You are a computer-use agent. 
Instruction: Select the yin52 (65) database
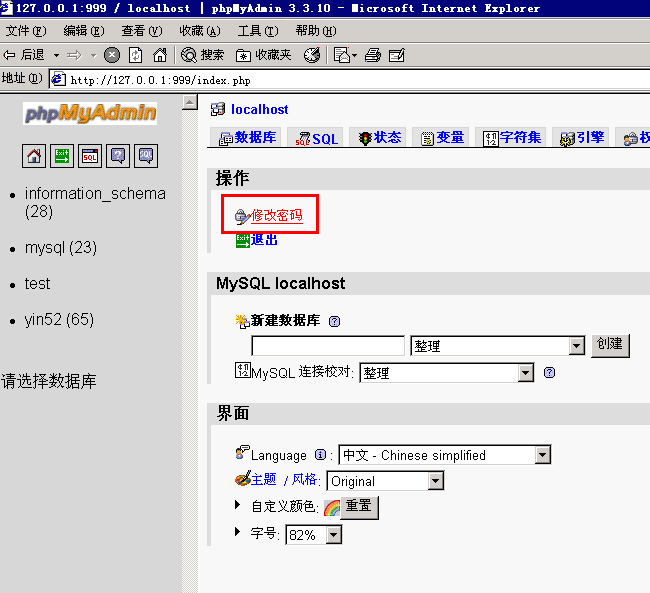click(x=59, y=320)
